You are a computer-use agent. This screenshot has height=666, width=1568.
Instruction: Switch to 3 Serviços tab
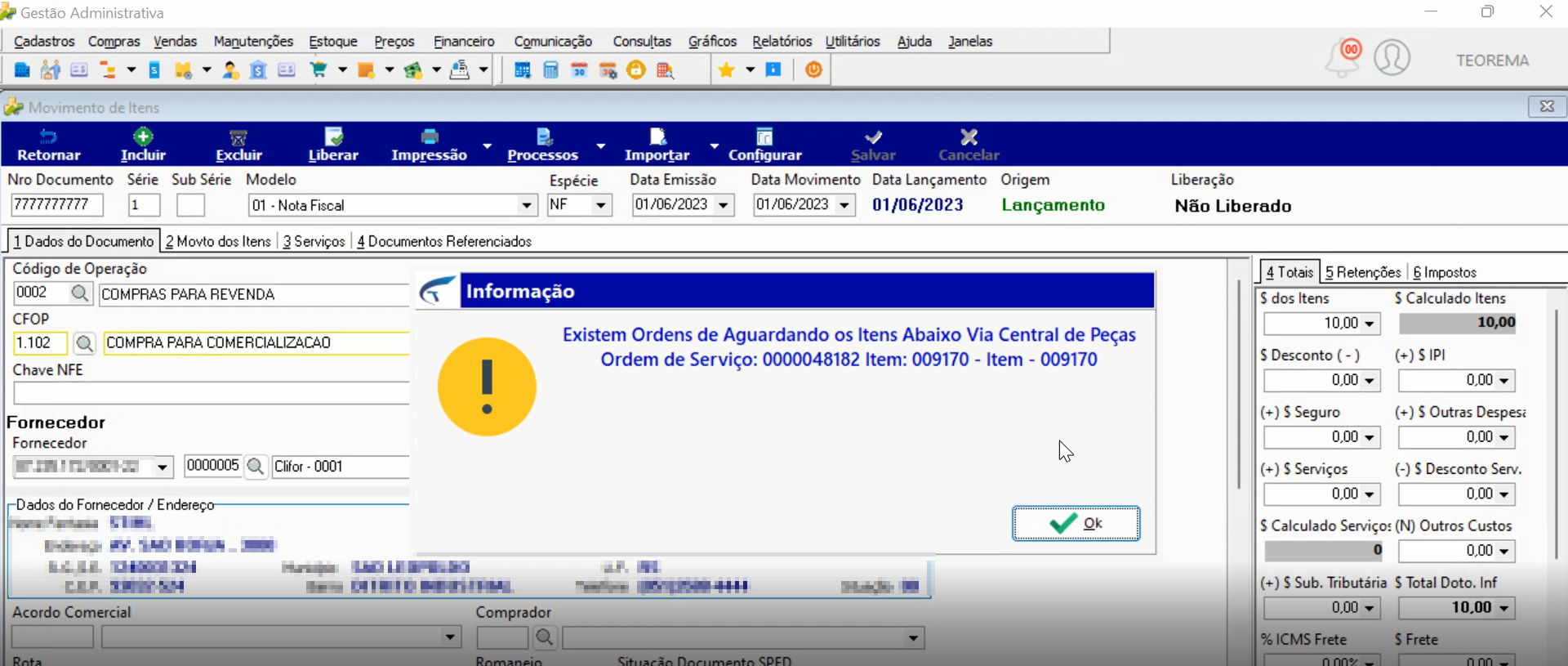[314, 241]
